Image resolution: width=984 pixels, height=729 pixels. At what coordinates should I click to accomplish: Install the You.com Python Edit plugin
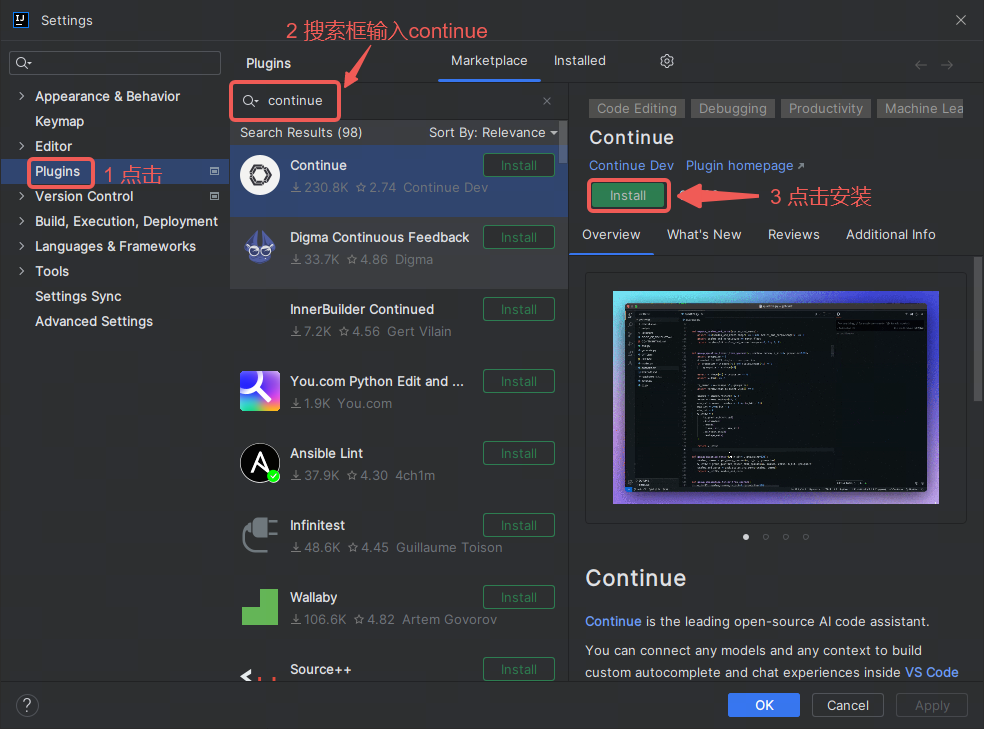click(518, 381)
